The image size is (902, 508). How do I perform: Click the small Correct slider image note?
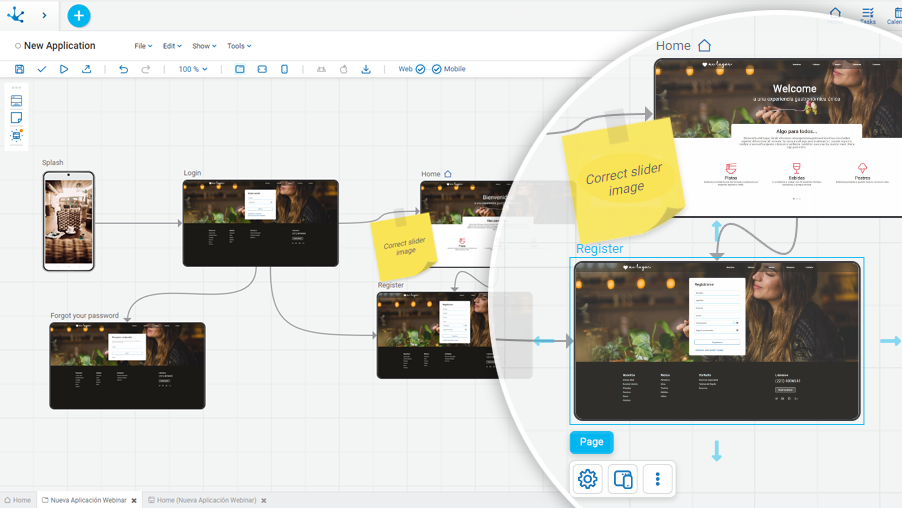(x=404, y=246)
